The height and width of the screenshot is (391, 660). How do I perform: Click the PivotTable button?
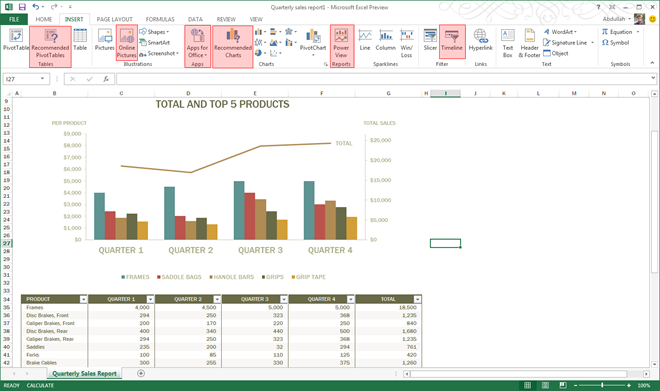click(16, 40)
